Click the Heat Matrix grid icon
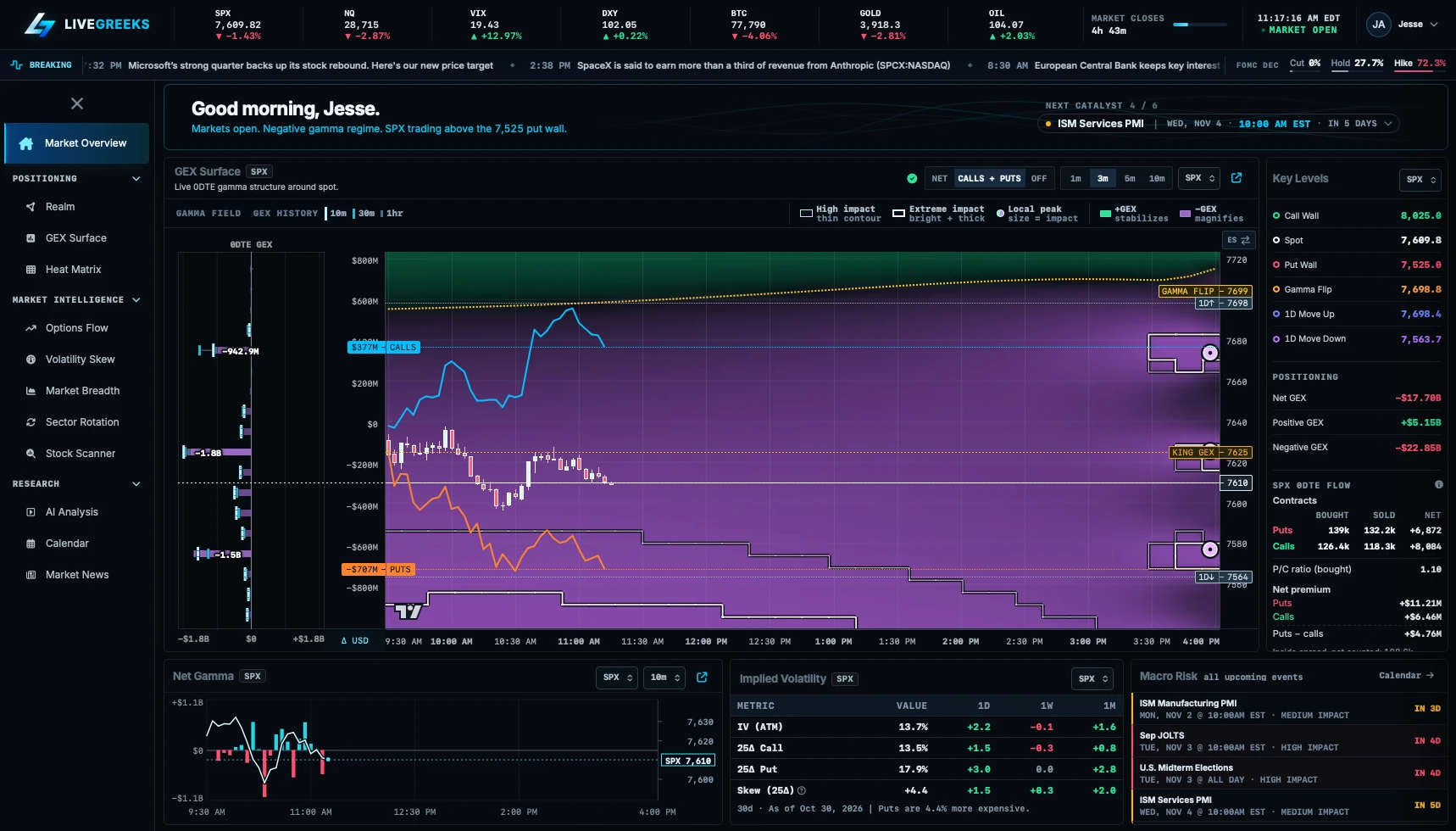This screenshot has width=1456, height=831. 31,270
